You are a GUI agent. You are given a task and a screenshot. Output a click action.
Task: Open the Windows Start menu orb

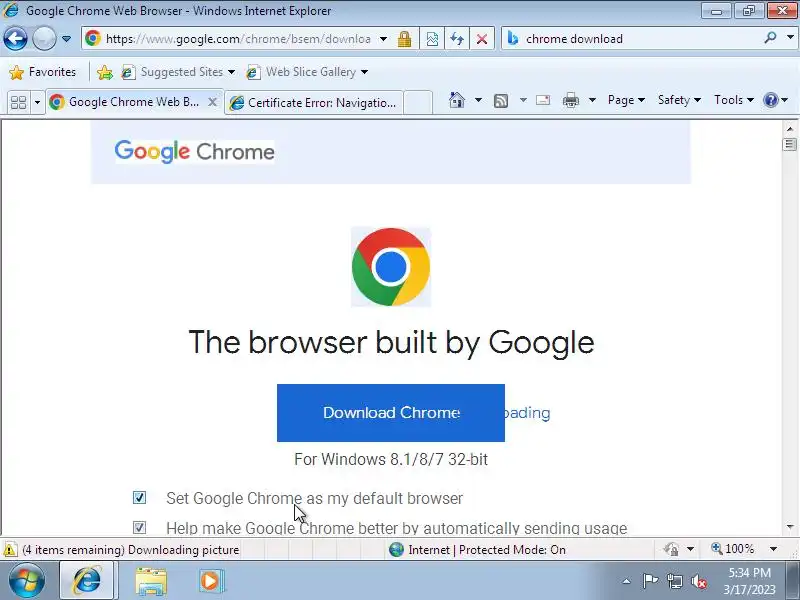[x=27, y=580]
